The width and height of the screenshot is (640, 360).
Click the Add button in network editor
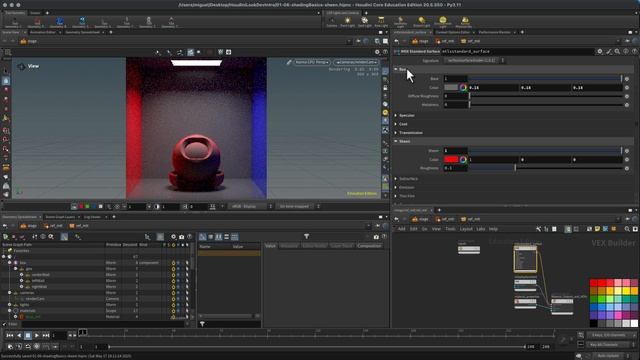pos(402,229)
